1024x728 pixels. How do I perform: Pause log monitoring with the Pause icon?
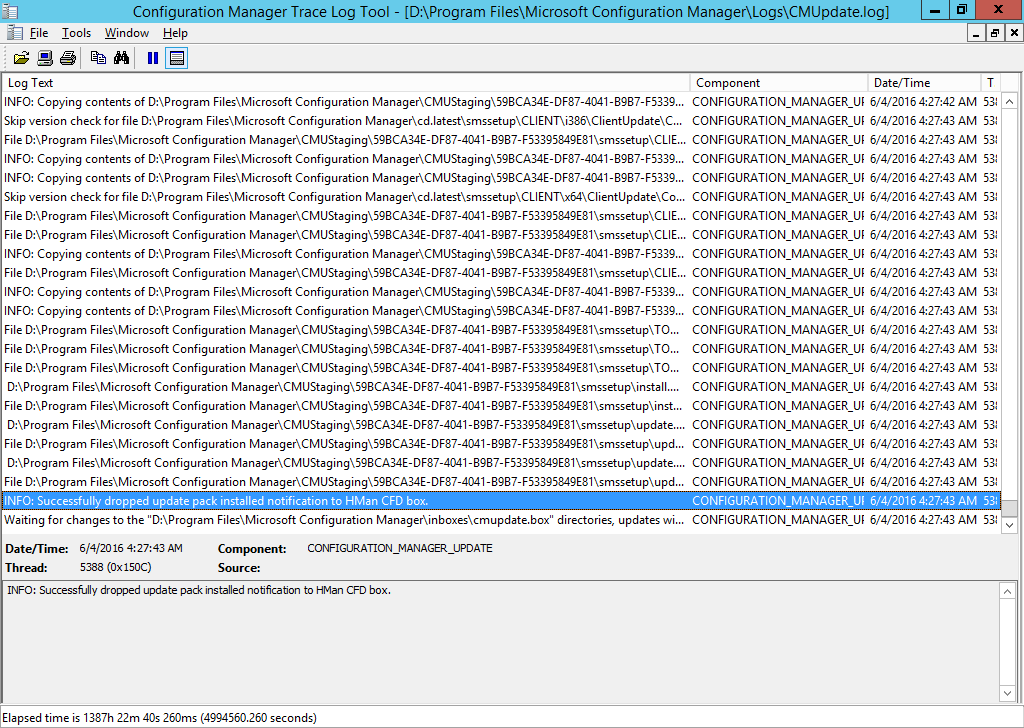click(153, 58)
